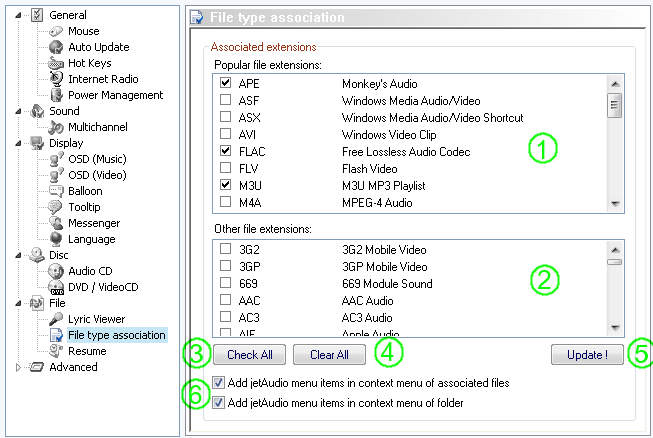Check the 3G2 Mobile Video box
Screen dimensions: 653x438
tap(225, 249)
